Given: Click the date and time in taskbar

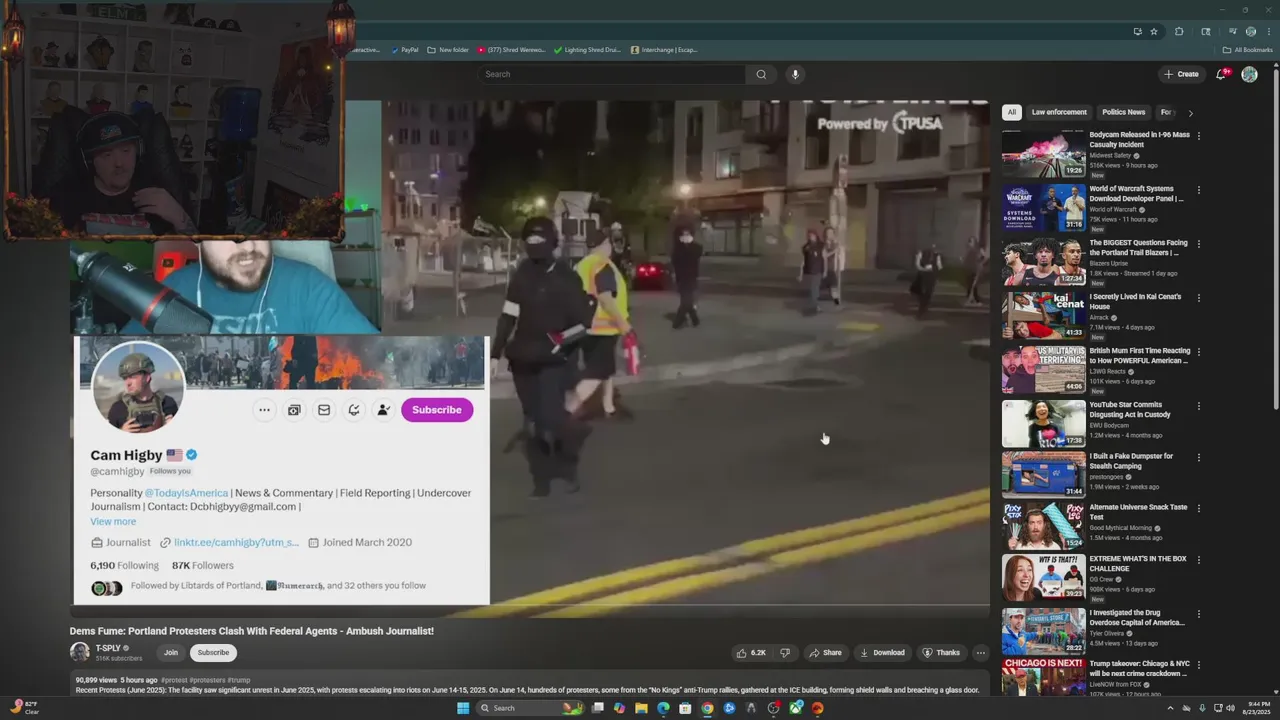Looking at the screenshot, I should coord(1255,708).
